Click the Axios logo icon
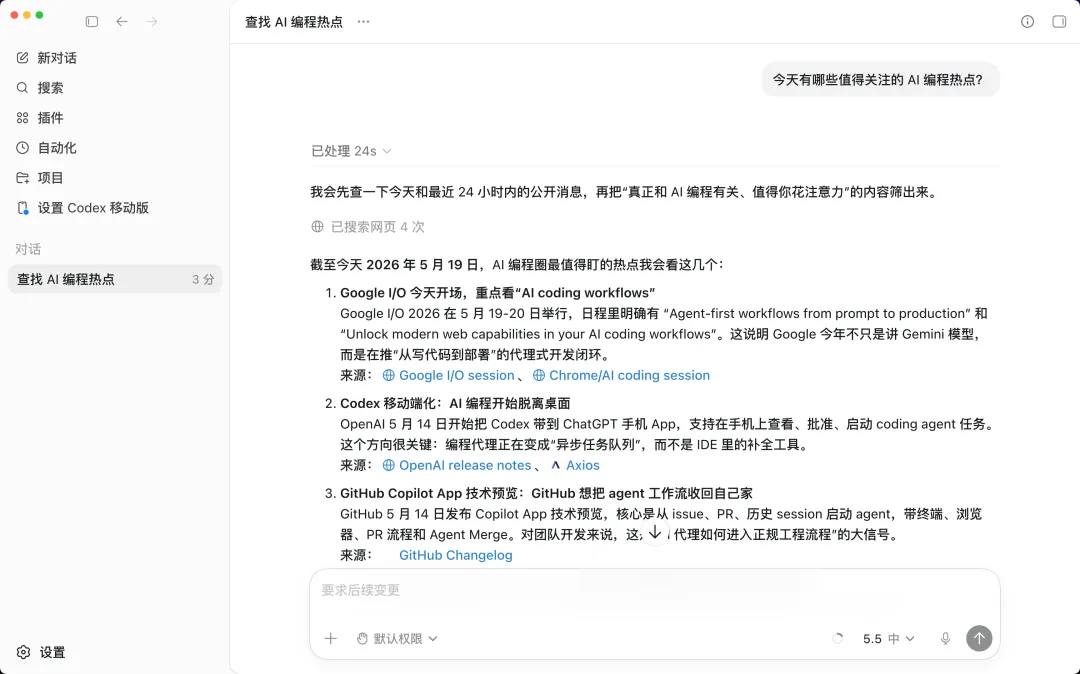The width and height of the screenshot is (1080, 674). point(555,465)
